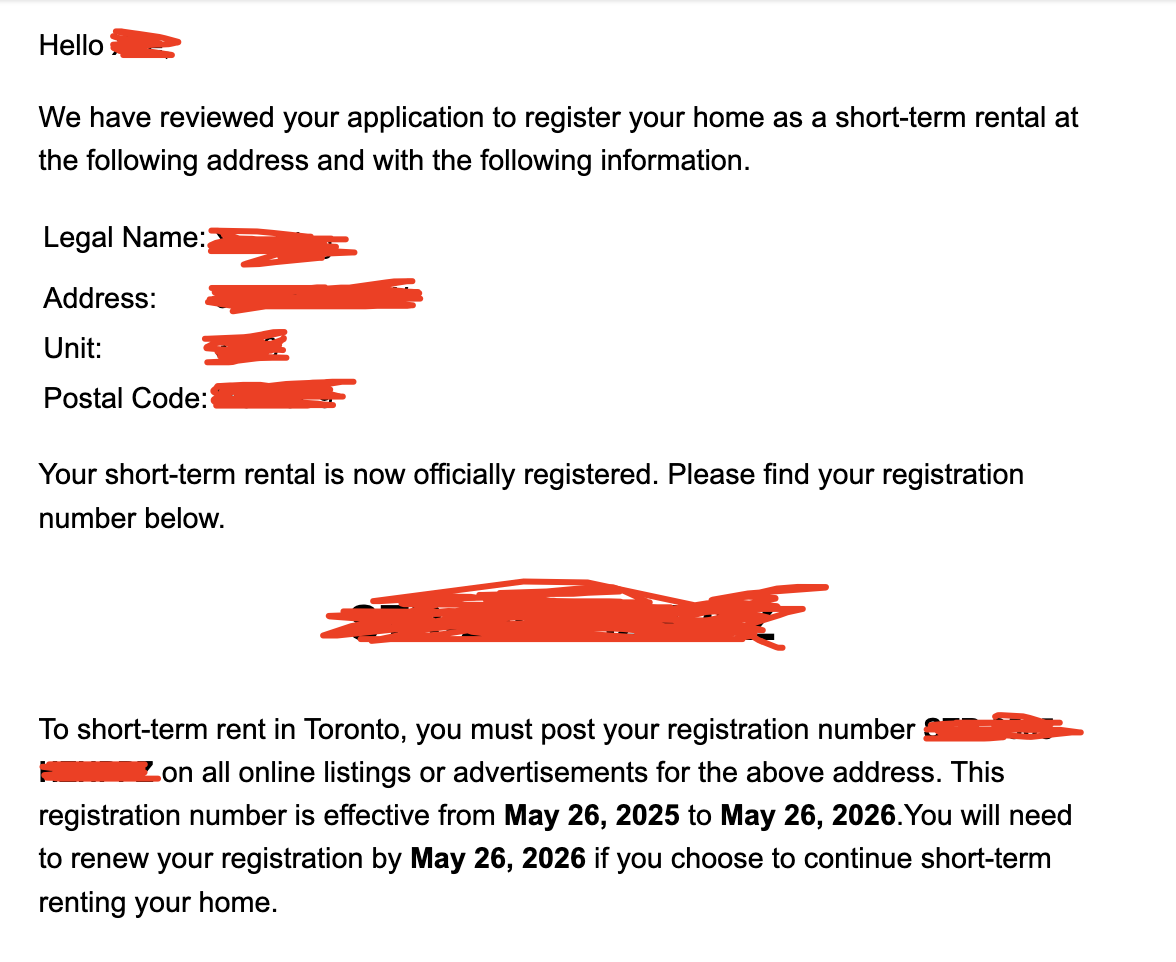Click 'renting your home.' closing text
This screenshot has height=962, width=1176.
[158, 902]
